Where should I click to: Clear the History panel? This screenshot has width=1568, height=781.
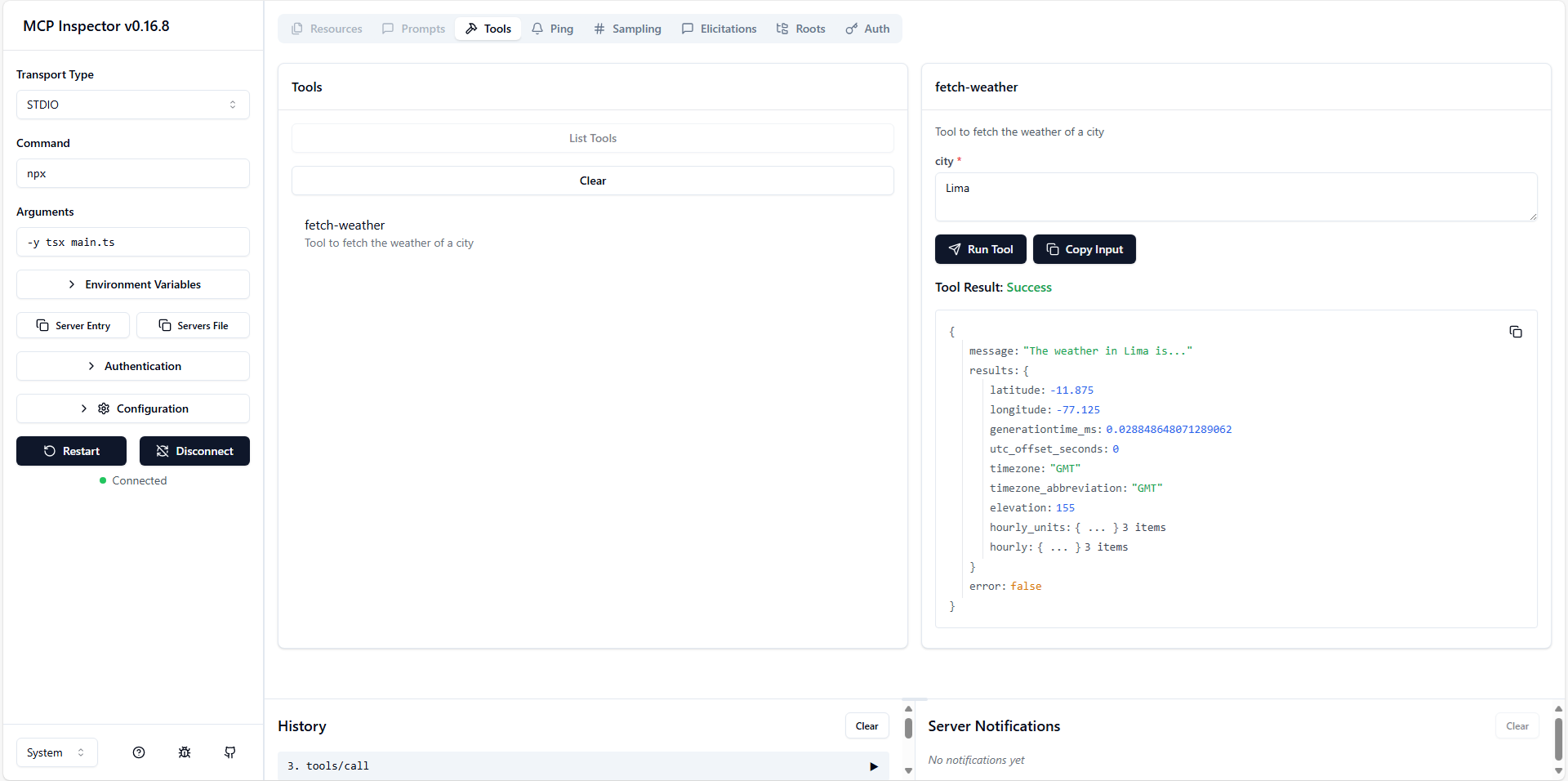[867, 726]
